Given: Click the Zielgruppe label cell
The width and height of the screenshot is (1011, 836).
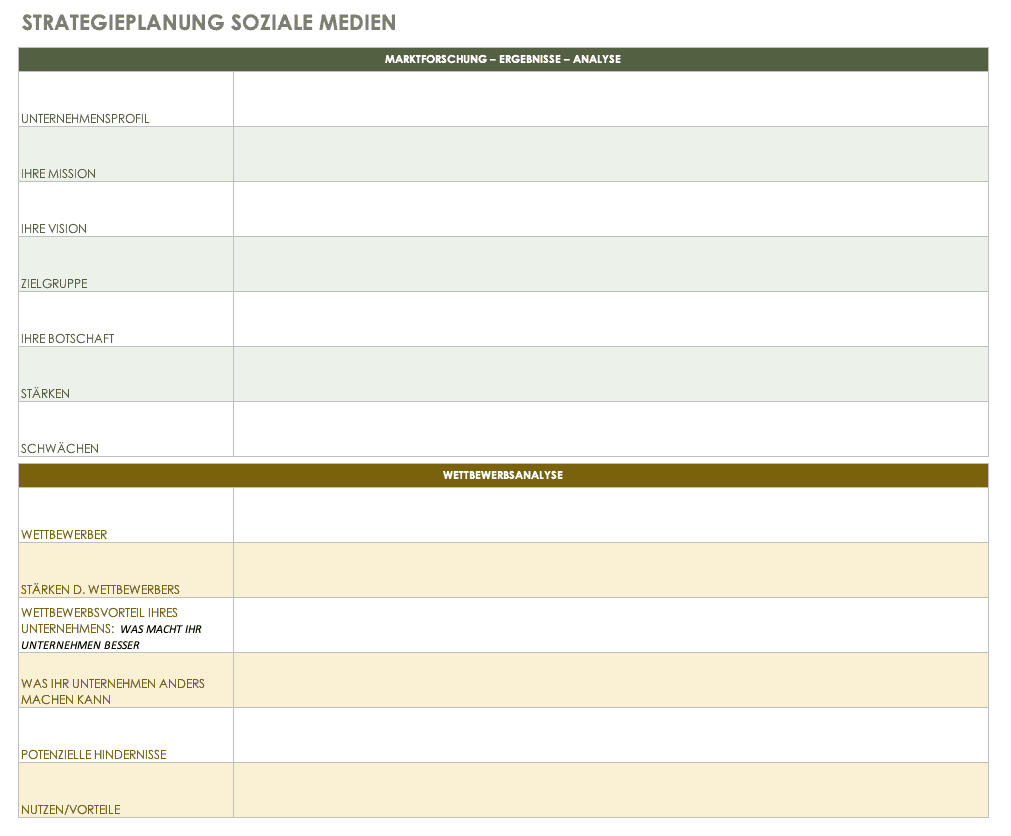Looking at the screenshot, I should (x=126, y=265).
